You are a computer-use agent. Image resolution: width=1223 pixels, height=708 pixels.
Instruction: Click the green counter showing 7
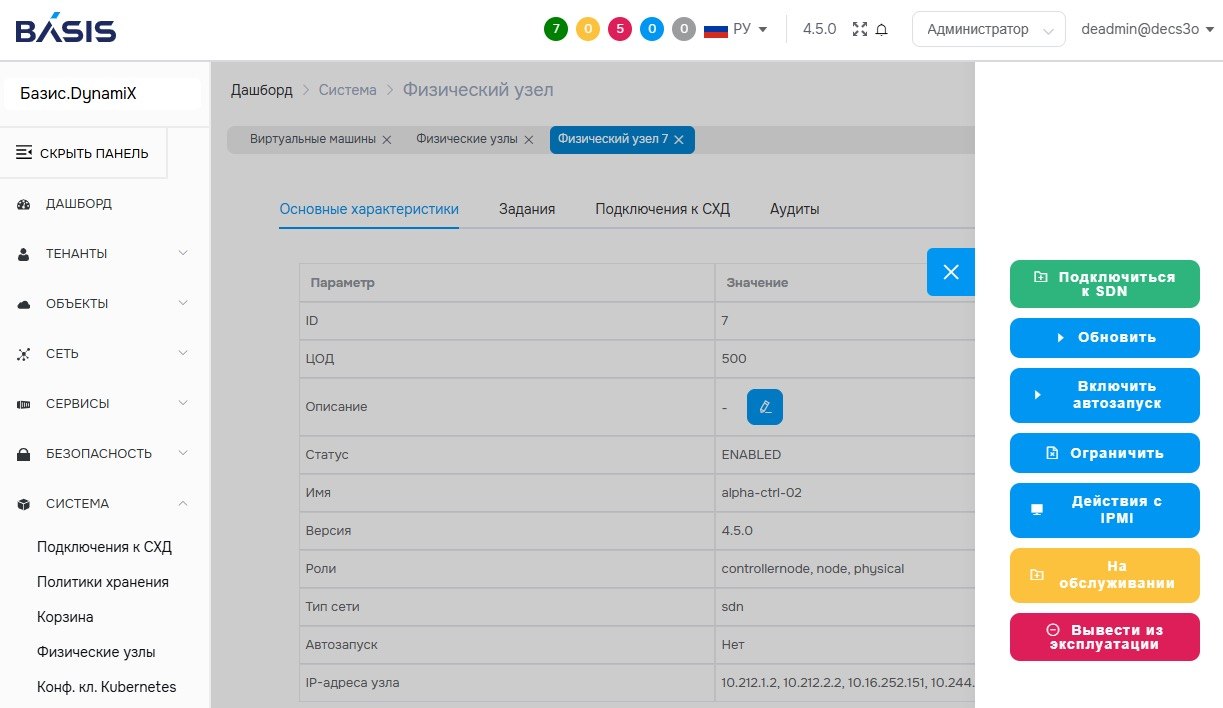coord(556,29)
